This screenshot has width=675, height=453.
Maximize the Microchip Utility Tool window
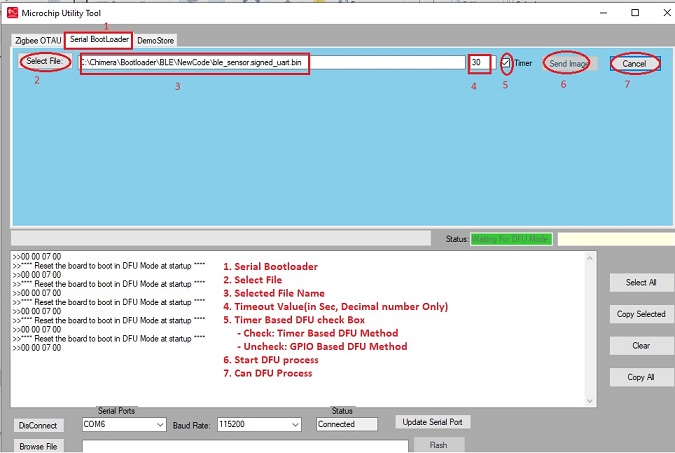pos(634,13)
